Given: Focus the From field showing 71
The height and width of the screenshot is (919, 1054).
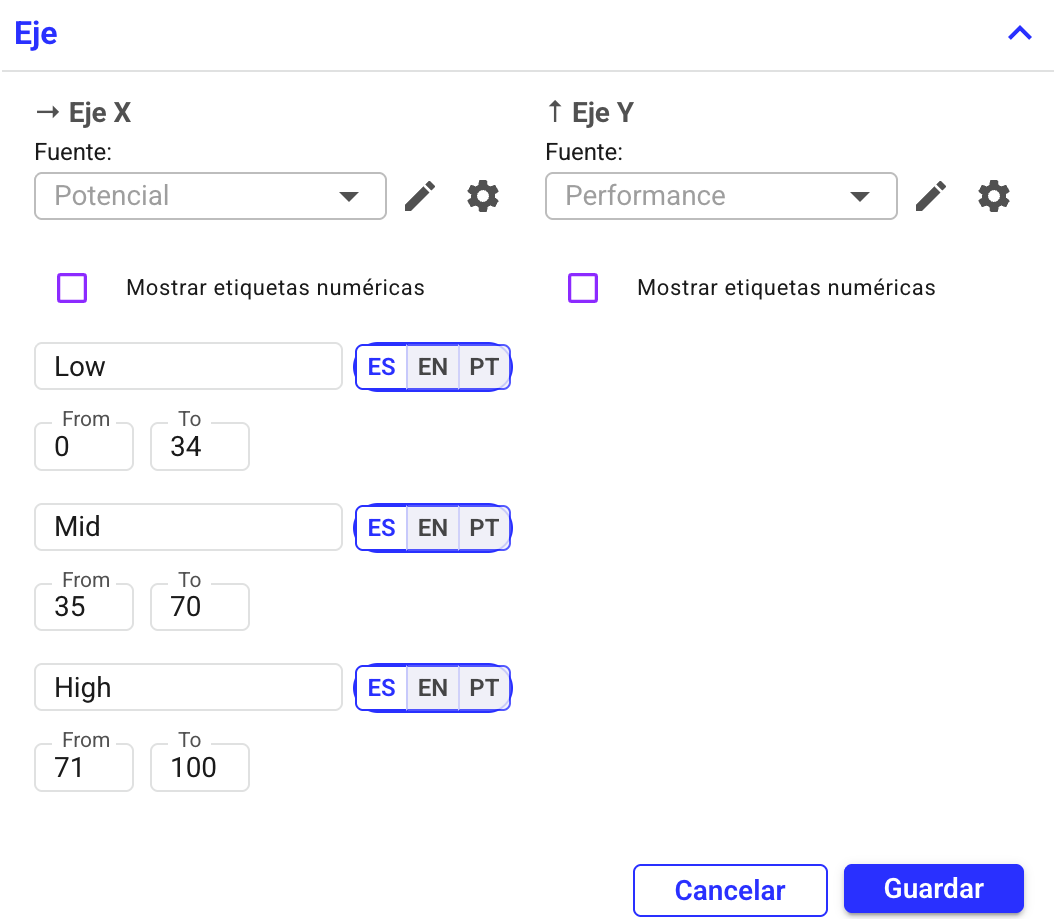Looking at the screenshot, I should pyautogui.click(x=83, y=768).
